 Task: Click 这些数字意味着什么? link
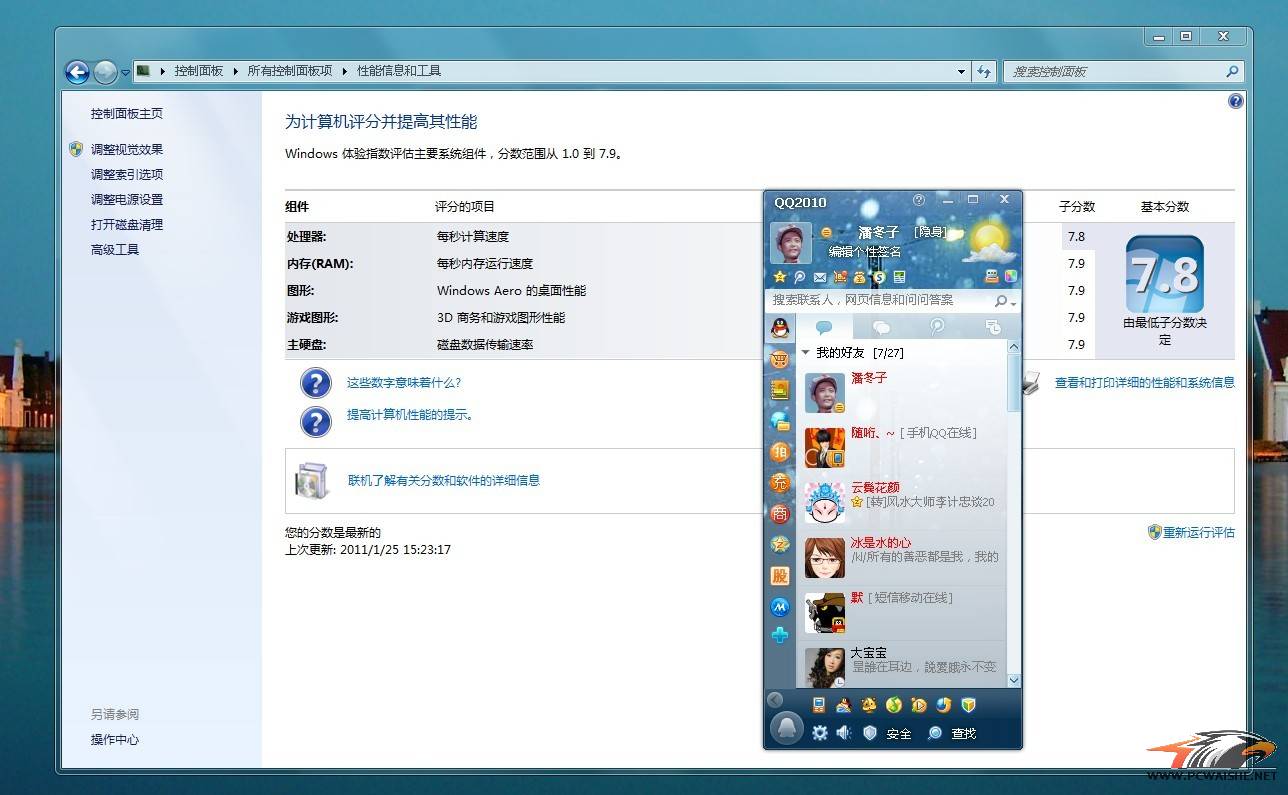point(404,382)
